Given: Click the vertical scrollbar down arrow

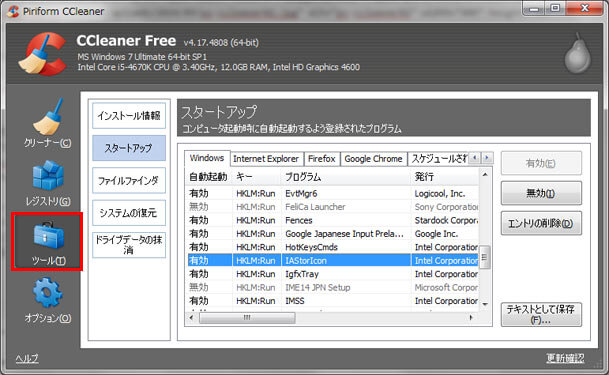Looking at the screenshot, I should pyautogui.click(x=485, y=305).
